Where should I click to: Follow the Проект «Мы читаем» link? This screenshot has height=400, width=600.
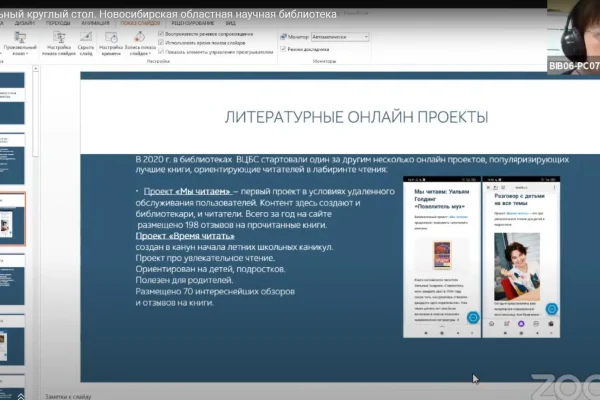click(188, 191)
